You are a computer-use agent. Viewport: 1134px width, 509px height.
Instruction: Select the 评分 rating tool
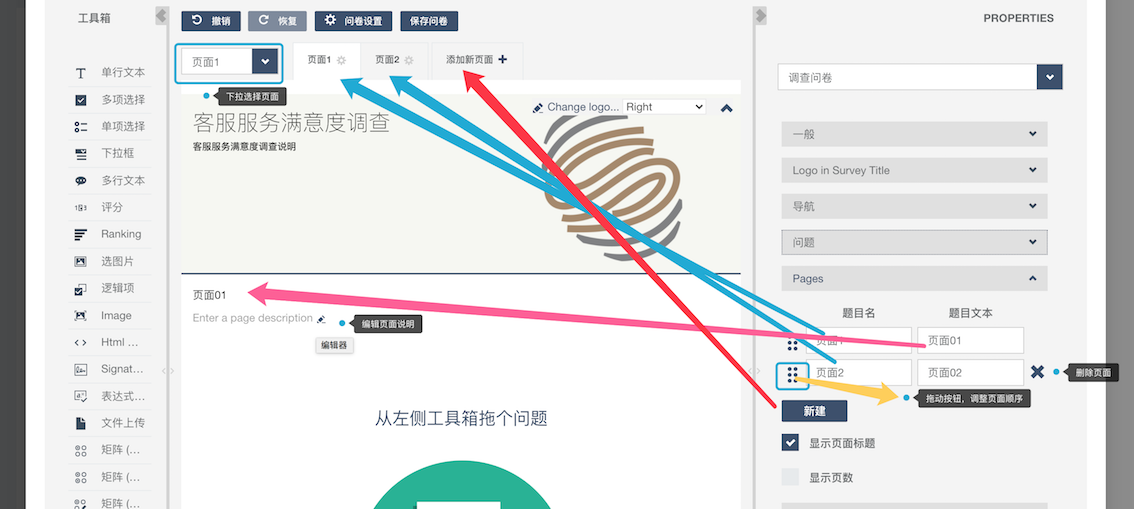pyautogui.click(x=110, y=208)
